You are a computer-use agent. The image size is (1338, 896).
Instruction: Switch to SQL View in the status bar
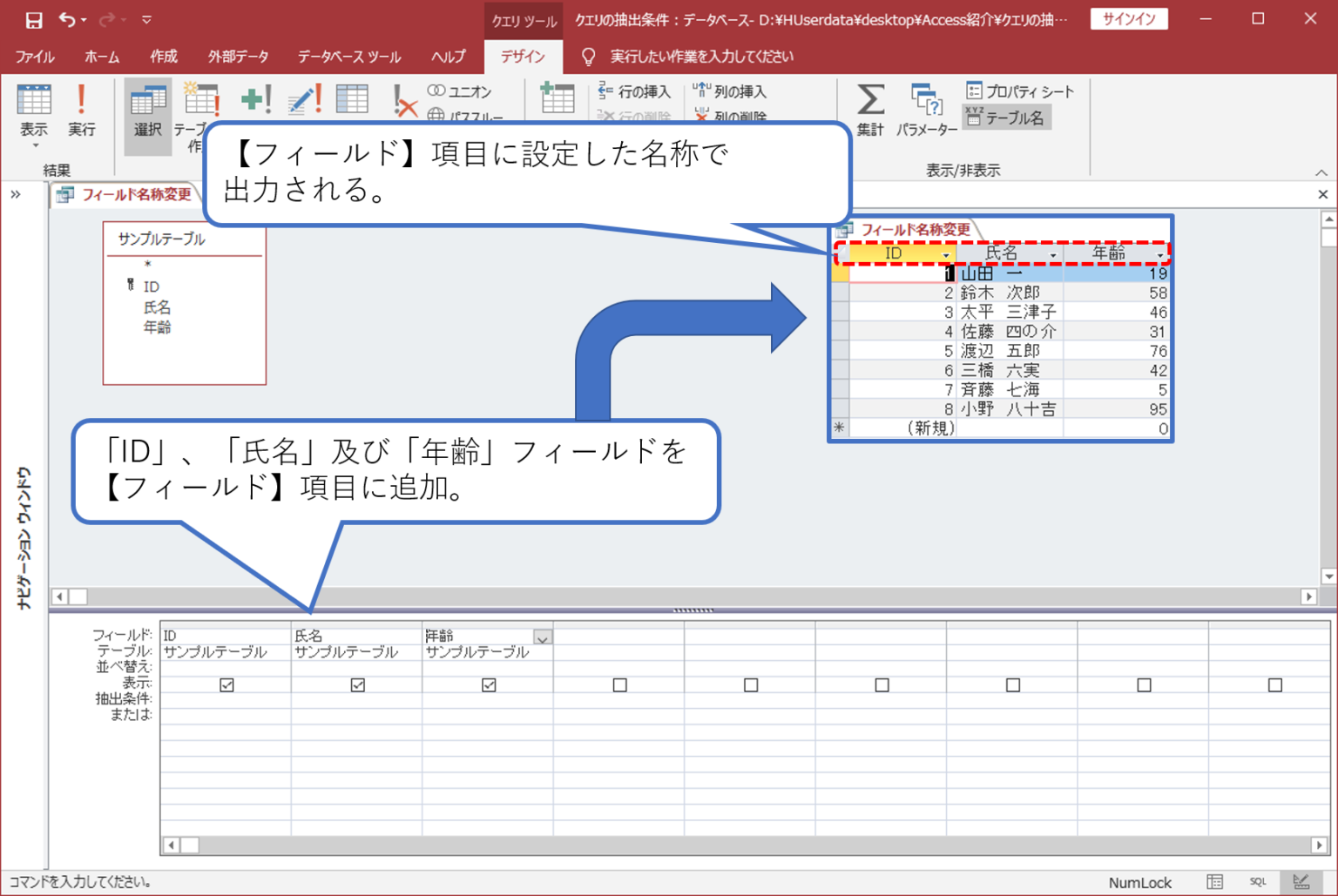[x=1258, y=882]
